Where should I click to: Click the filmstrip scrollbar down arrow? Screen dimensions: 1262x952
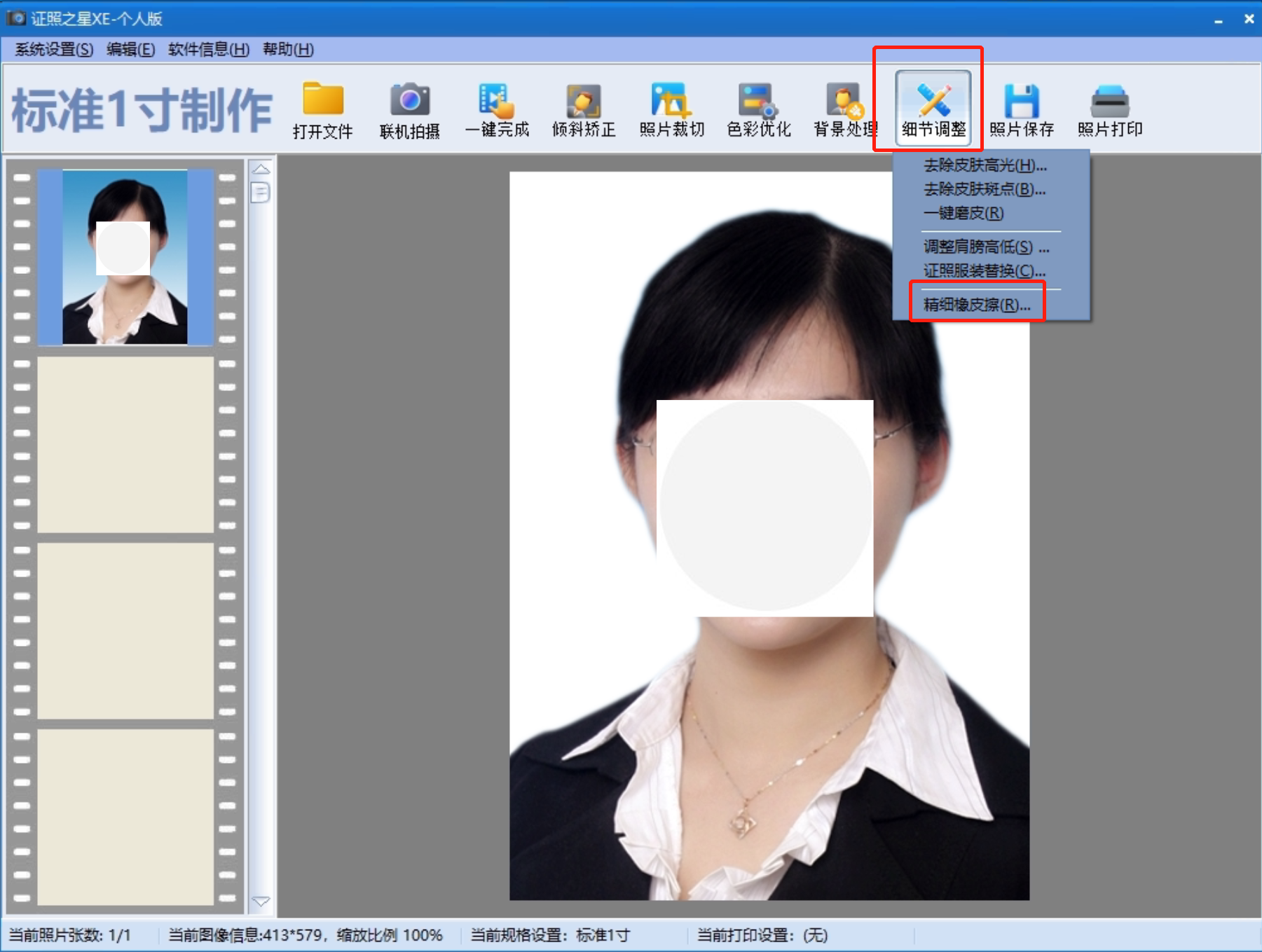coord(260,902)
